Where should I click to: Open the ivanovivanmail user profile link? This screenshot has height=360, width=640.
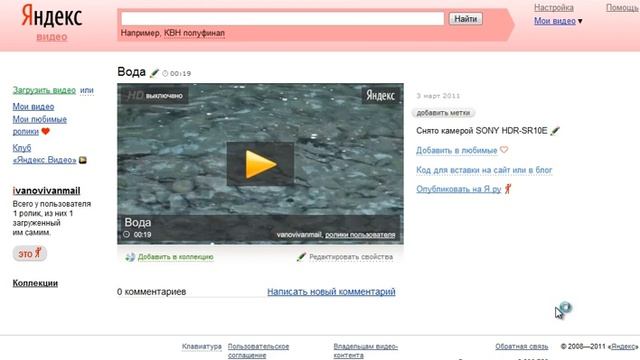coord(46,191)
